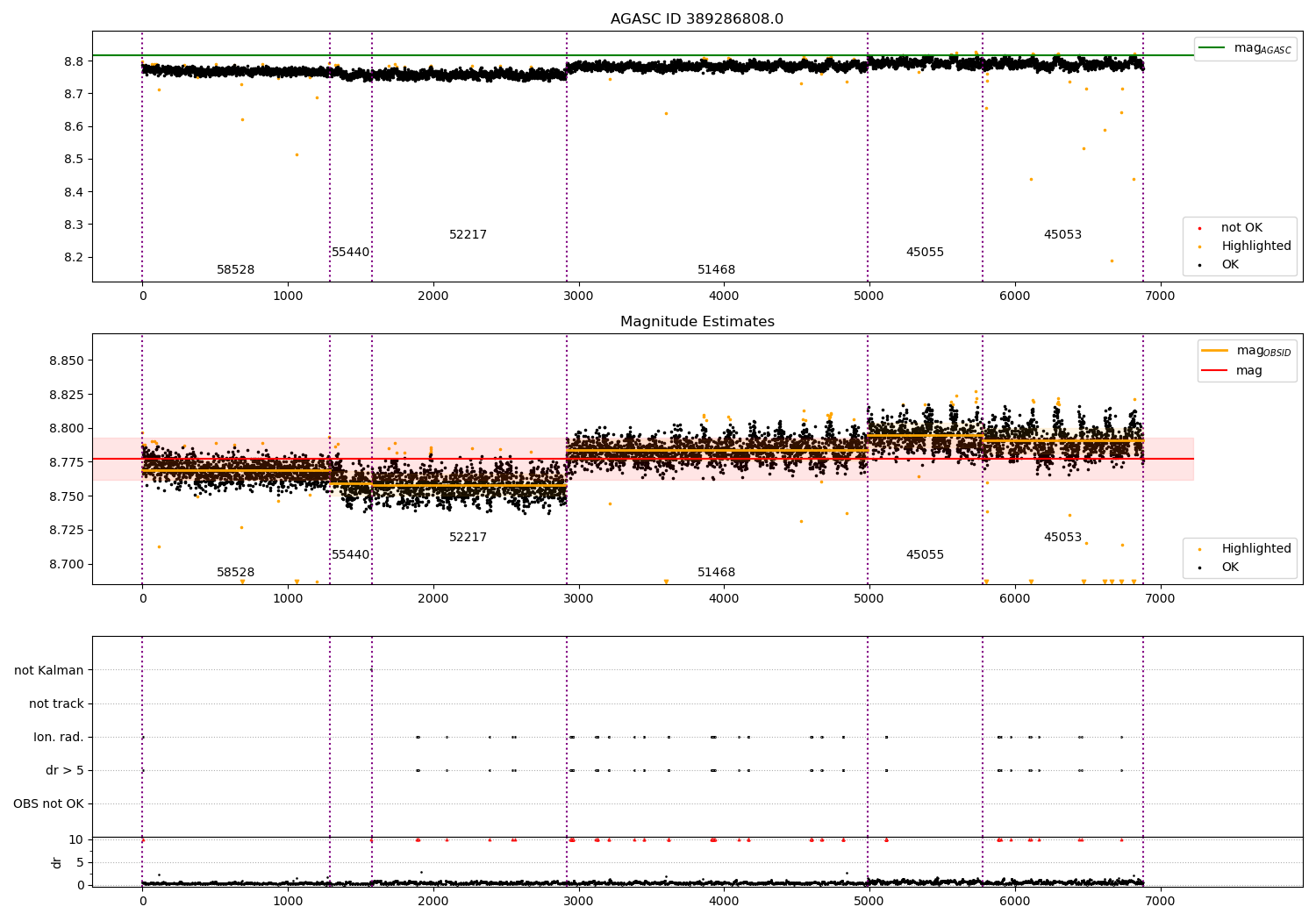The width and height of the screenshot is (1316, 921).
Task: Select obsid 55440 in Magnitude Estimates plot
Action: (x=351, y=555)
